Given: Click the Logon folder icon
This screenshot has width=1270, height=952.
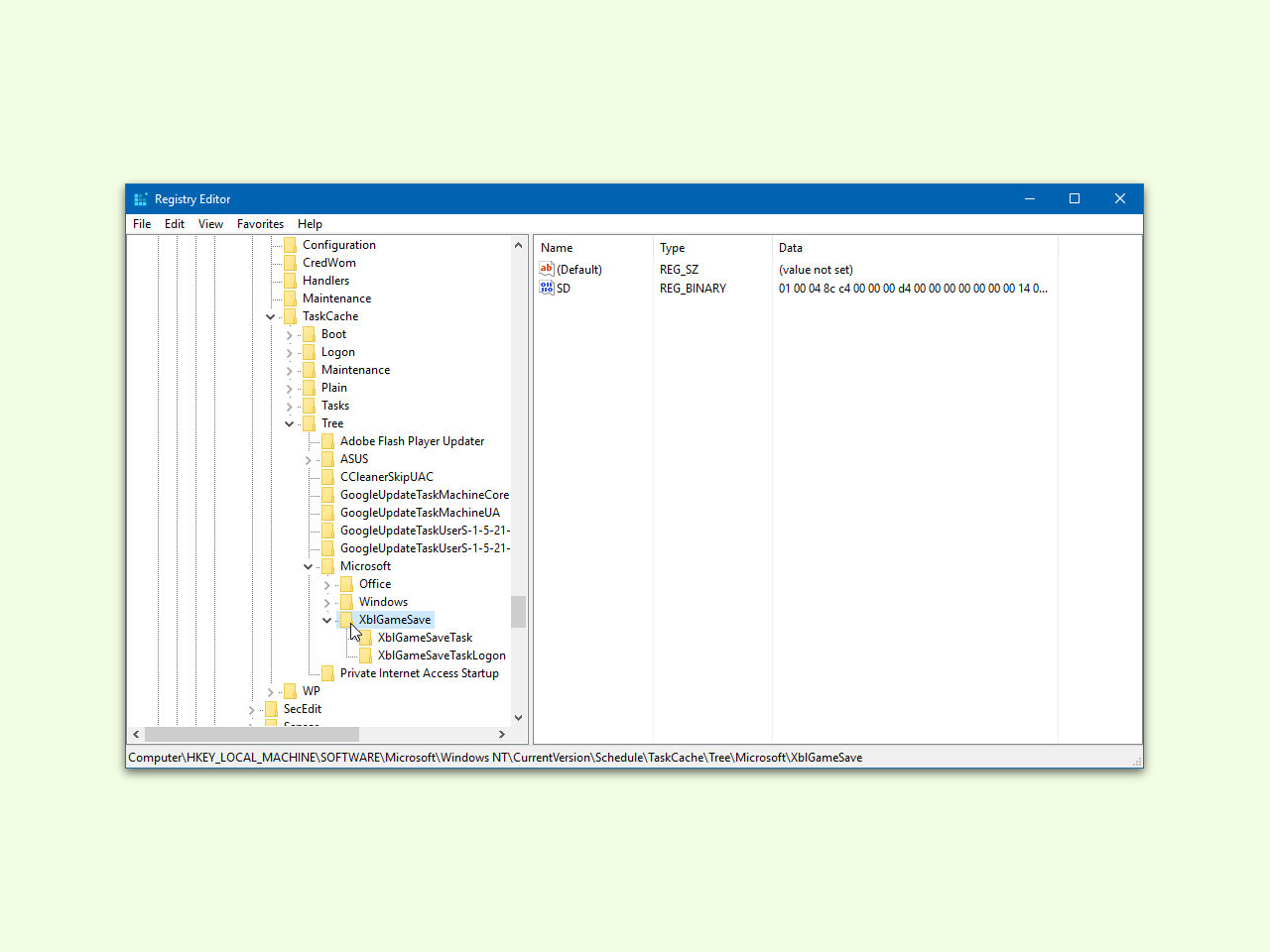Looking at the screenshot, I should (309, 352).
